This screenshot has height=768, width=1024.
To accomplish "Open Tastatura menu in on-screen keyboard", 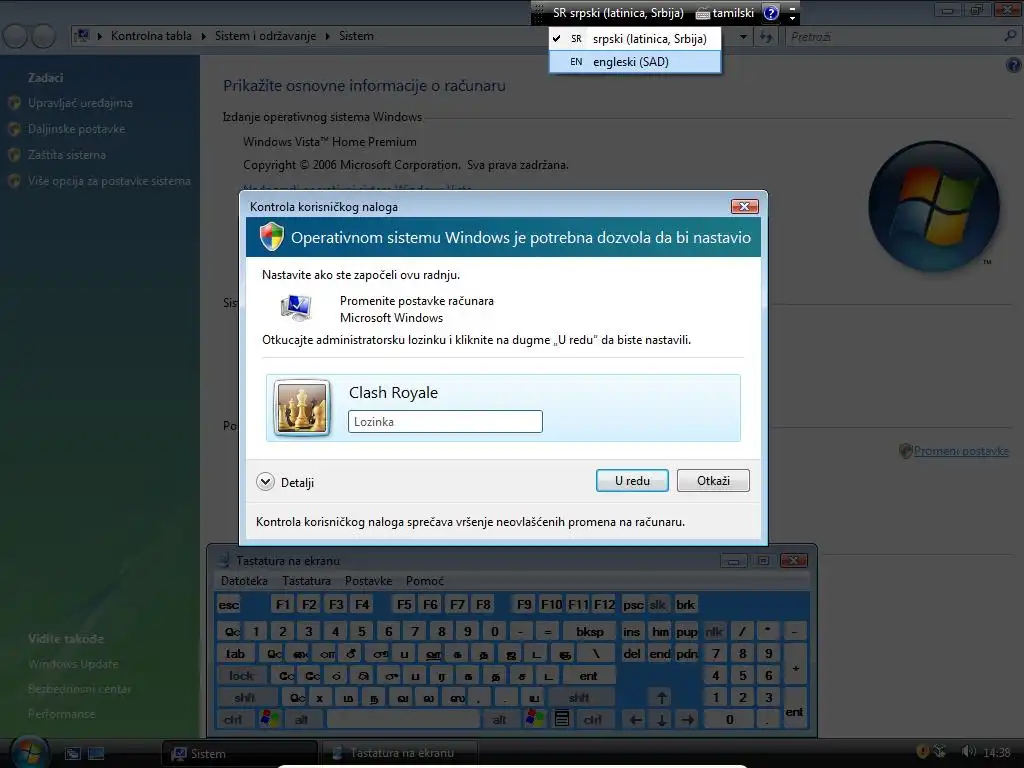I will point(306,581).
